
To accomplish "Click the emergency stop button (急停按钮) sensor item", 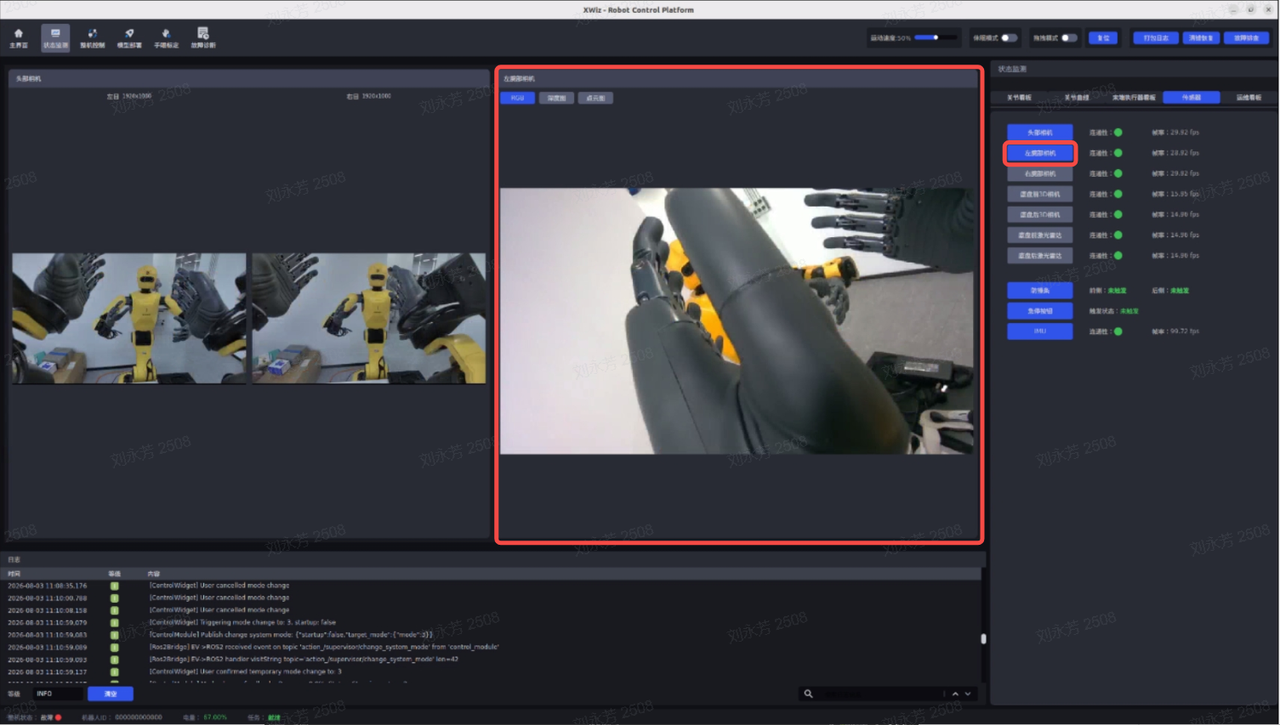I will [1040, 311].
